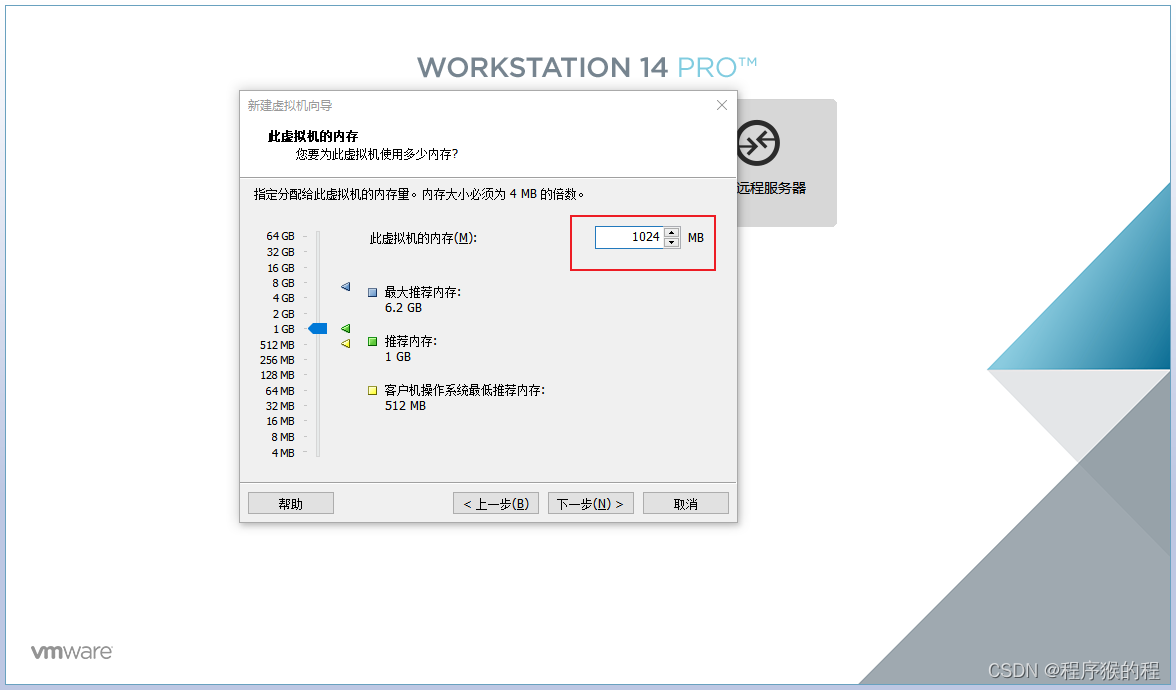The width and height of the screenshot is (1176, 690).
Task: Click the WORKSTATION 14 PRO title text
Action: pyautogui.click(x=588, y=66)
